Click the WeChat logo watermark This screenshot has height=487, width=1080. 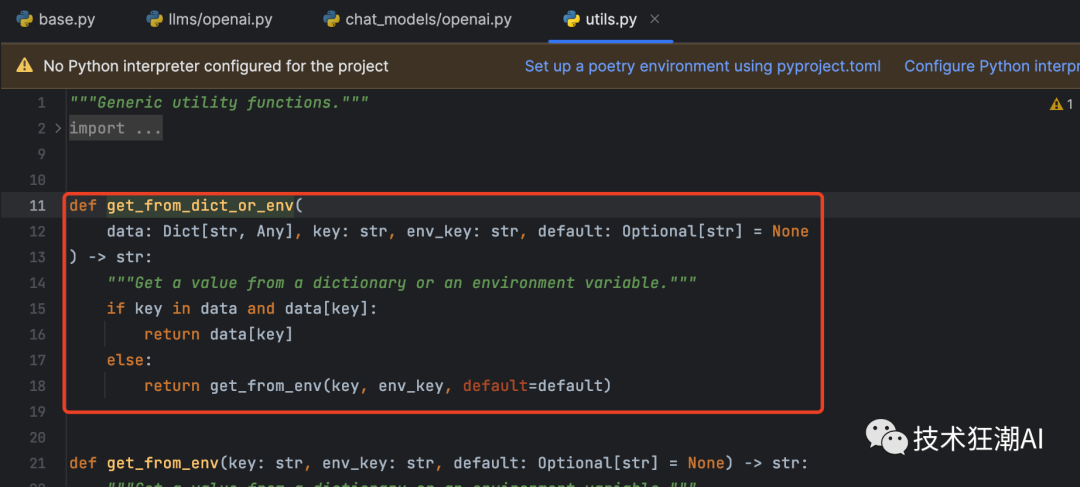885,437
